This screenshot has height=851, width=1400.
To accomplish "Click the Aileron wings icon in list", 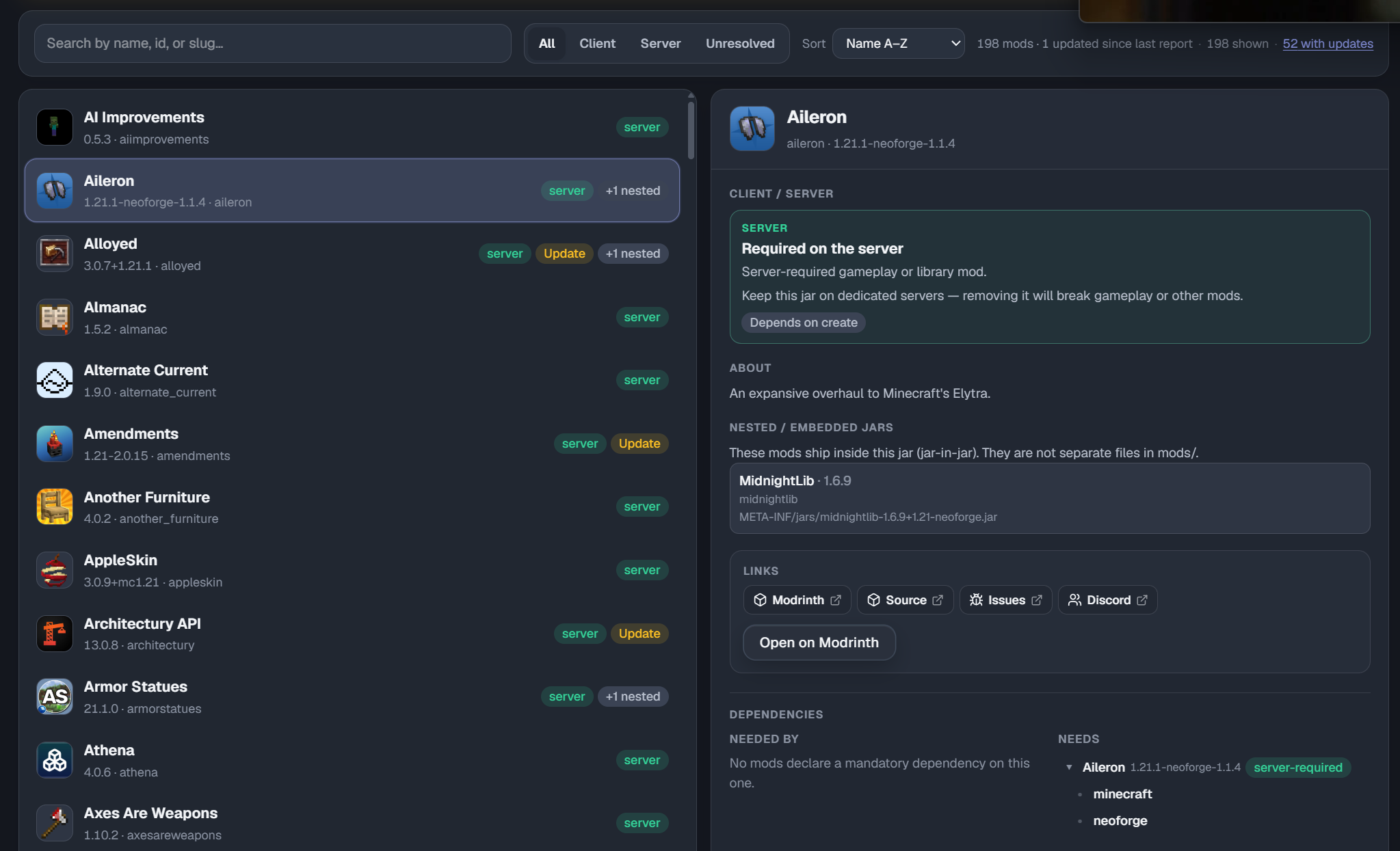I will click(x=55, y=191).
